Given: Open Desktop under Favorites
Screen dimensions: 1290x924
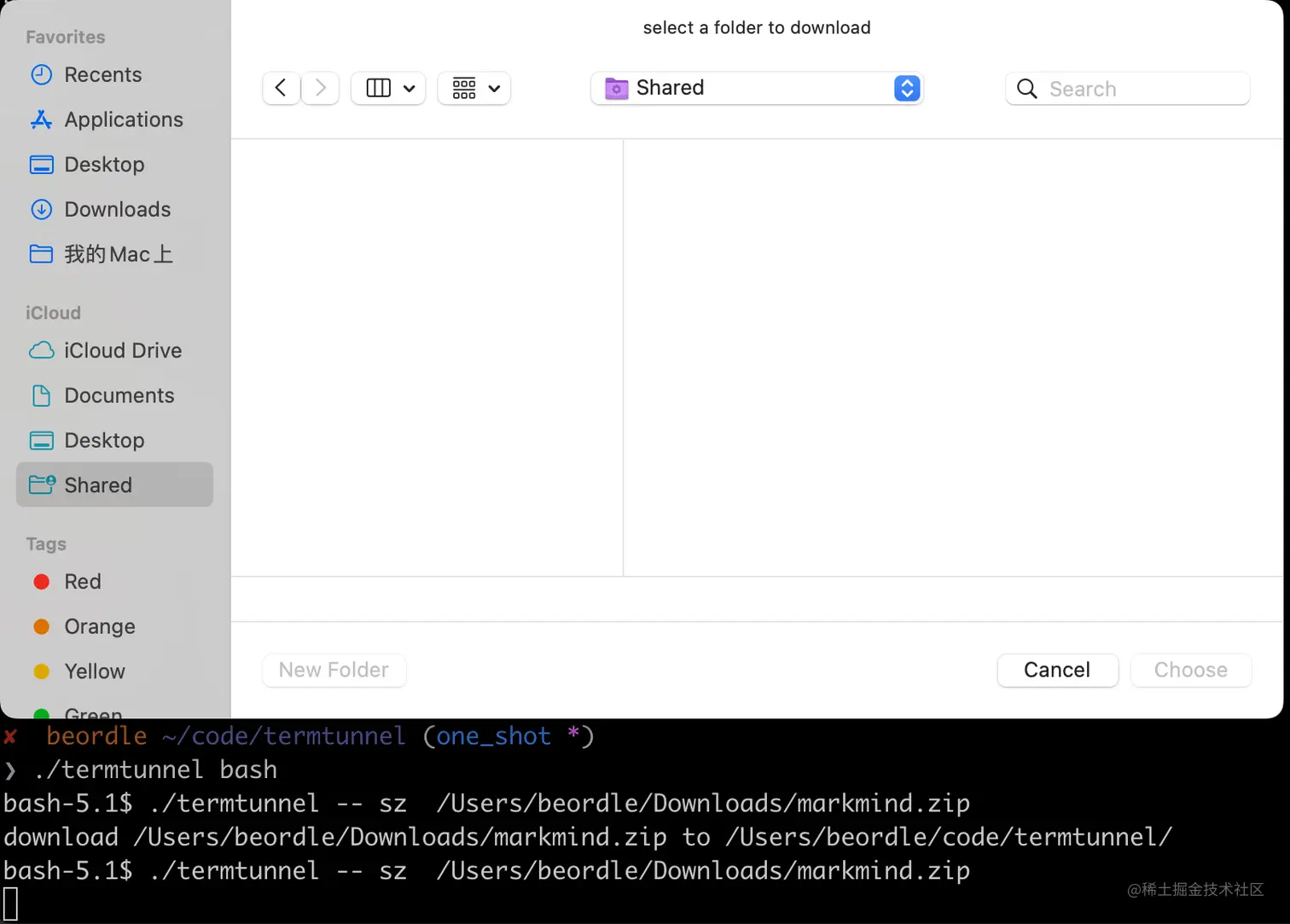Looking at the screenshot, I should (x=104, y=165).
